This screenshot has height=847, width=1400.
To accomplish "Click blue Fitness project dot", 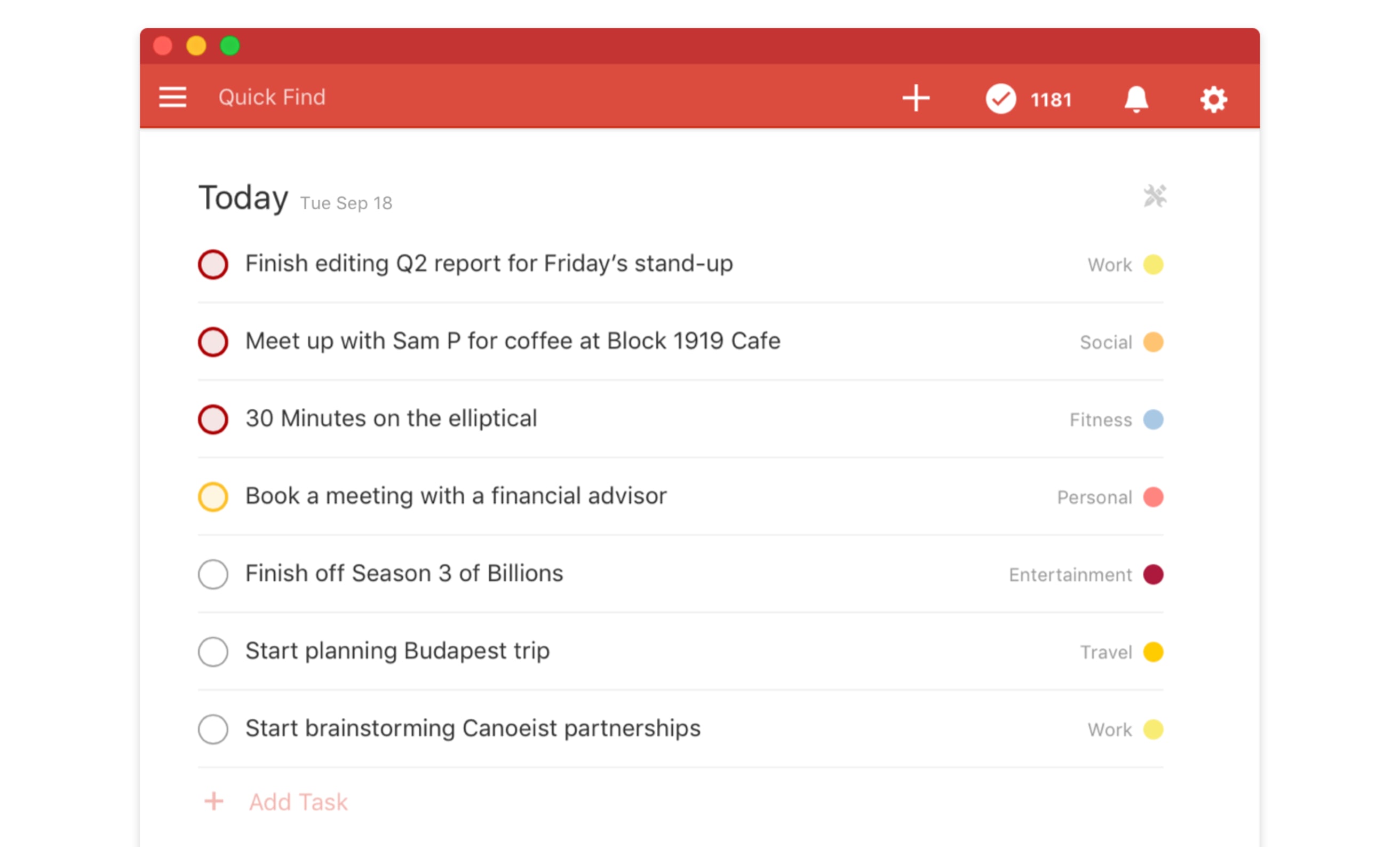I will tap(1153, 419).
